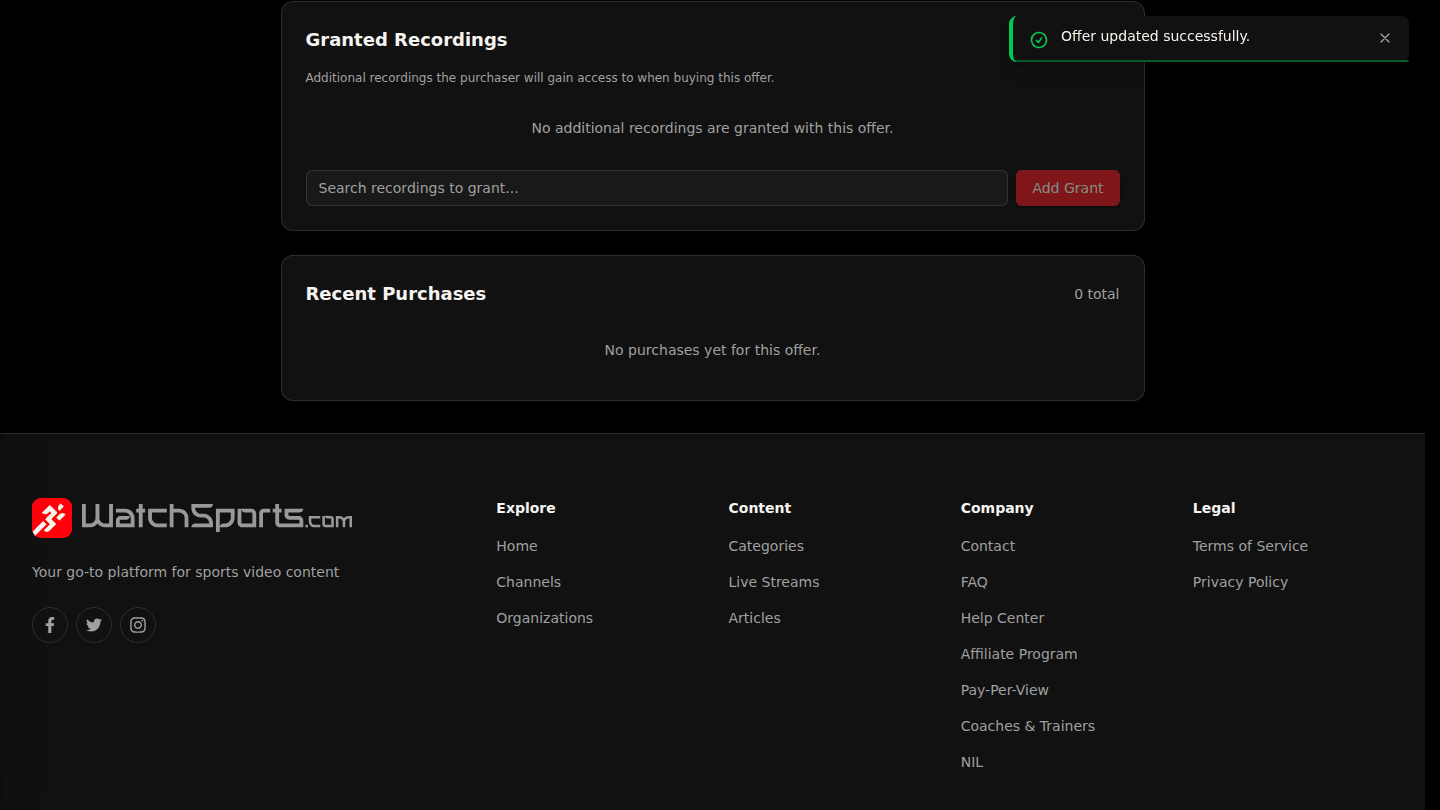The height and width of the screenshot is (810, 1440).
Task: Click the go-to platform tagline text
Action: (186, 572)
